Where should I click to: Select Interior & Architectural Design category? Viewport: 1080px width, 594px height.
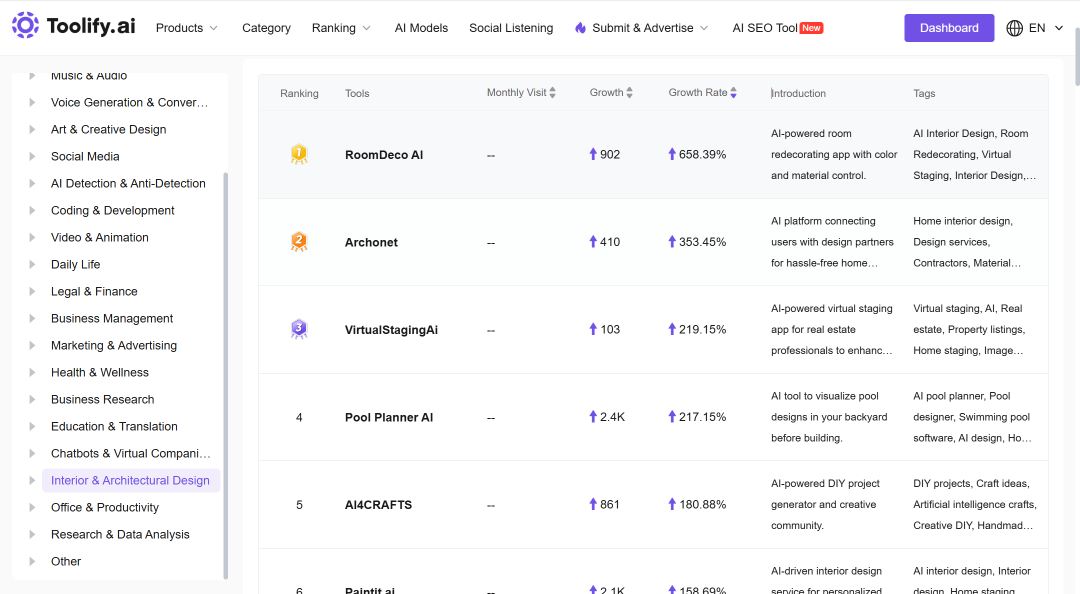(x=130, y=480)
